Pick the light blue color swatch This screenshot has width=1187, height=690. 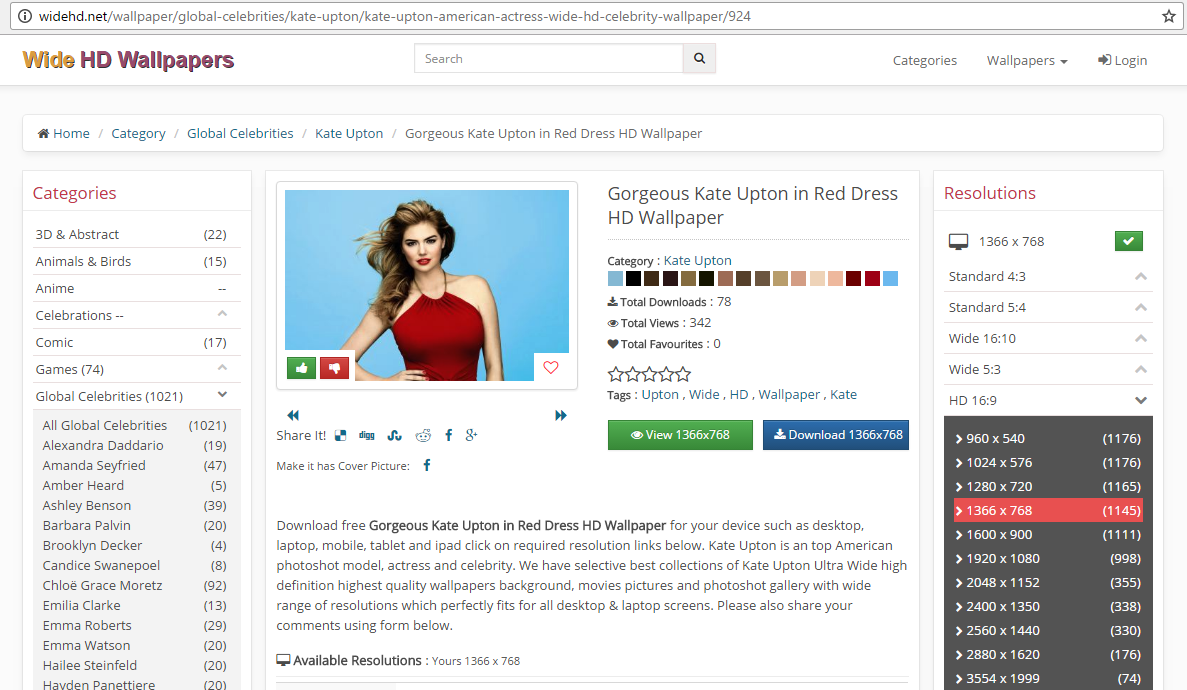(x=614, y=279)
